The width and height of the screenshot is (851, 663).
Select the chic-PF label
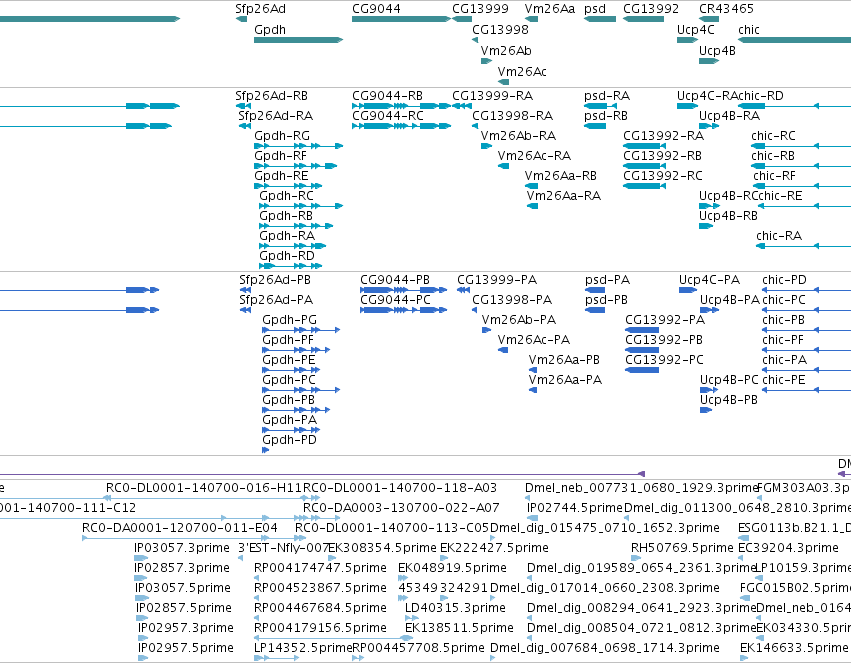pos(784,340)
